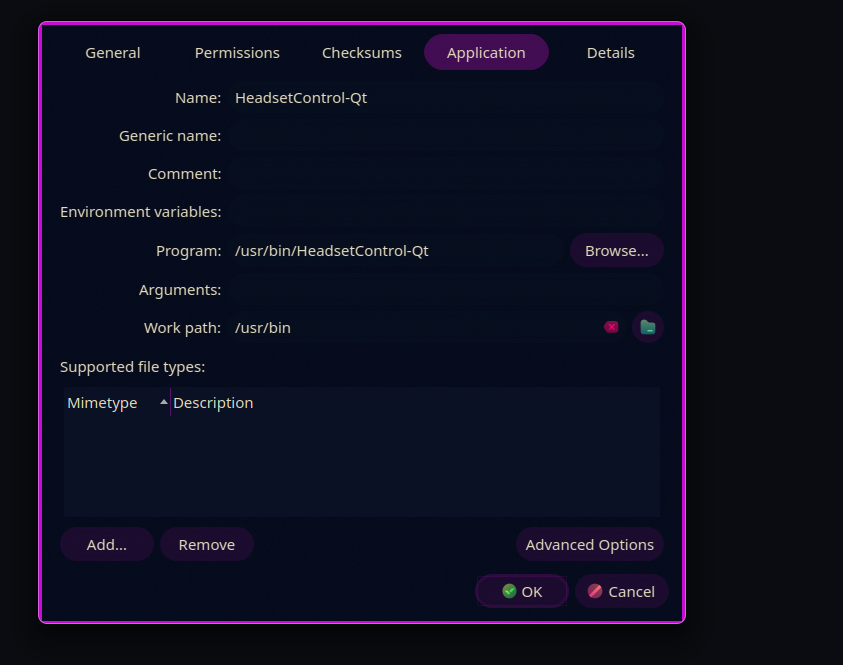Click the Program path field
The height and width of the screenshot is (665, 843).
point(397,251)
